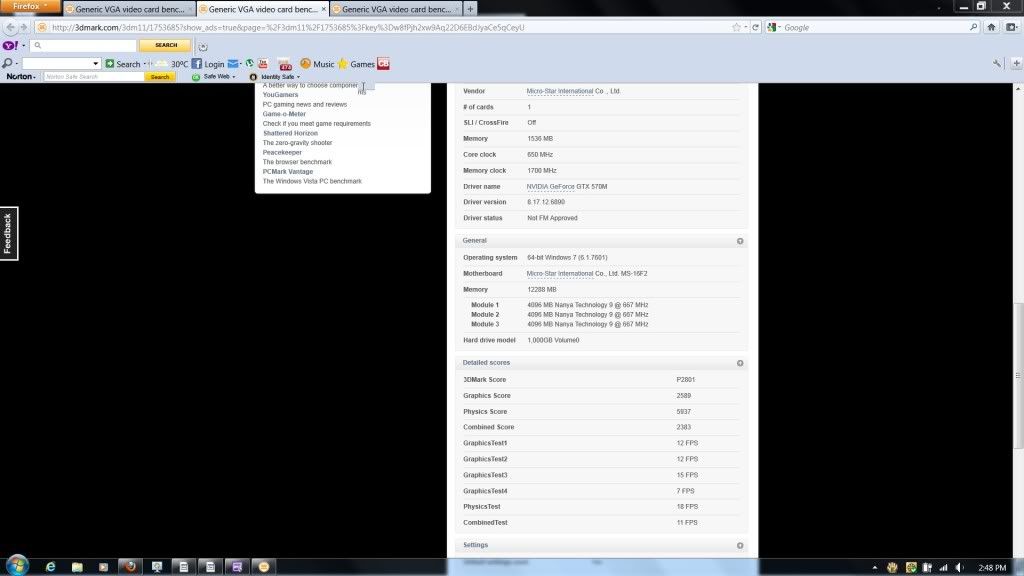Reload the current page
The image size is (1024, 576).
pos(756,27)
